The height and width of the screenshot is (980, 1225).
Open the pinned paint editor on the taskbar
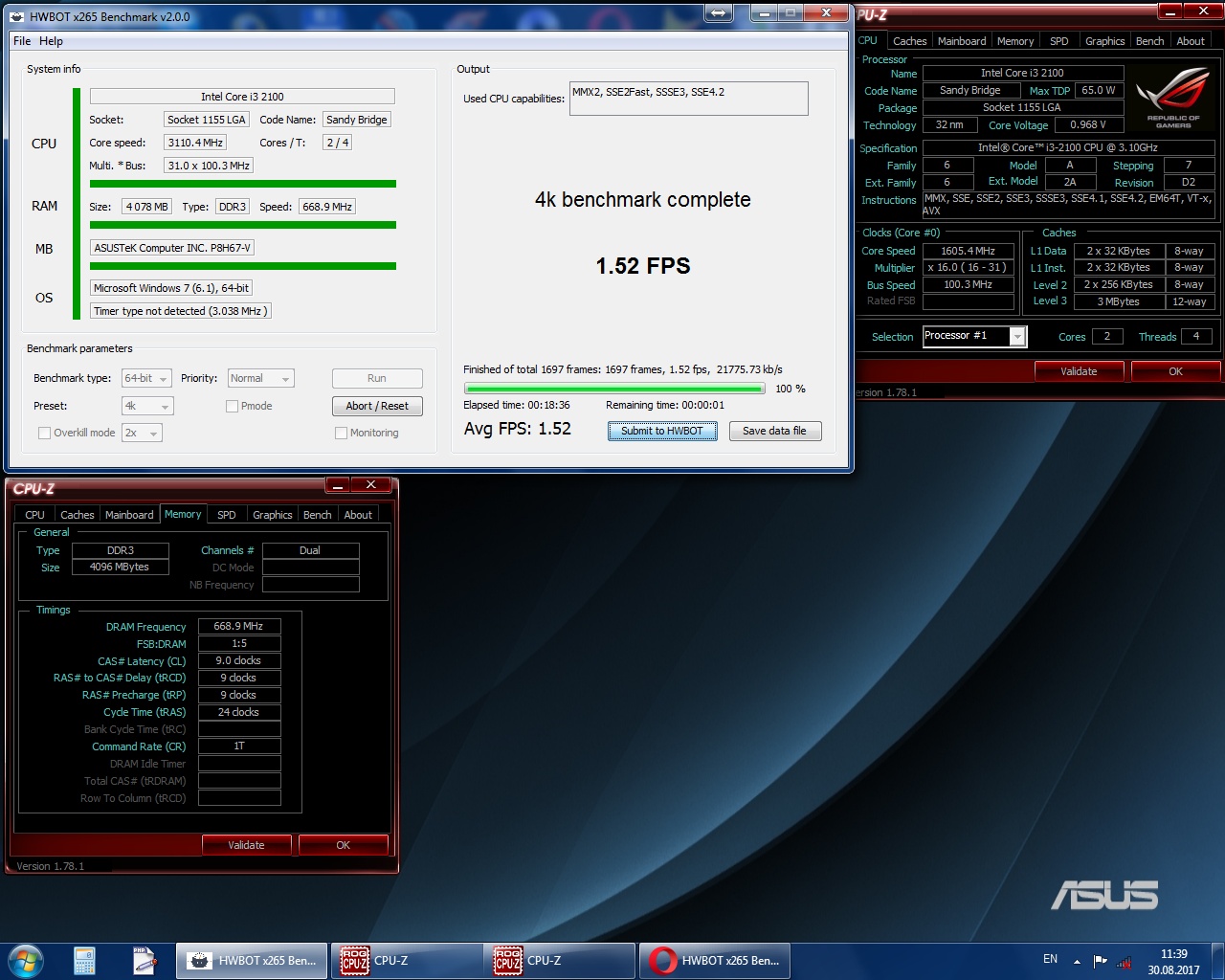coord(144,960)
